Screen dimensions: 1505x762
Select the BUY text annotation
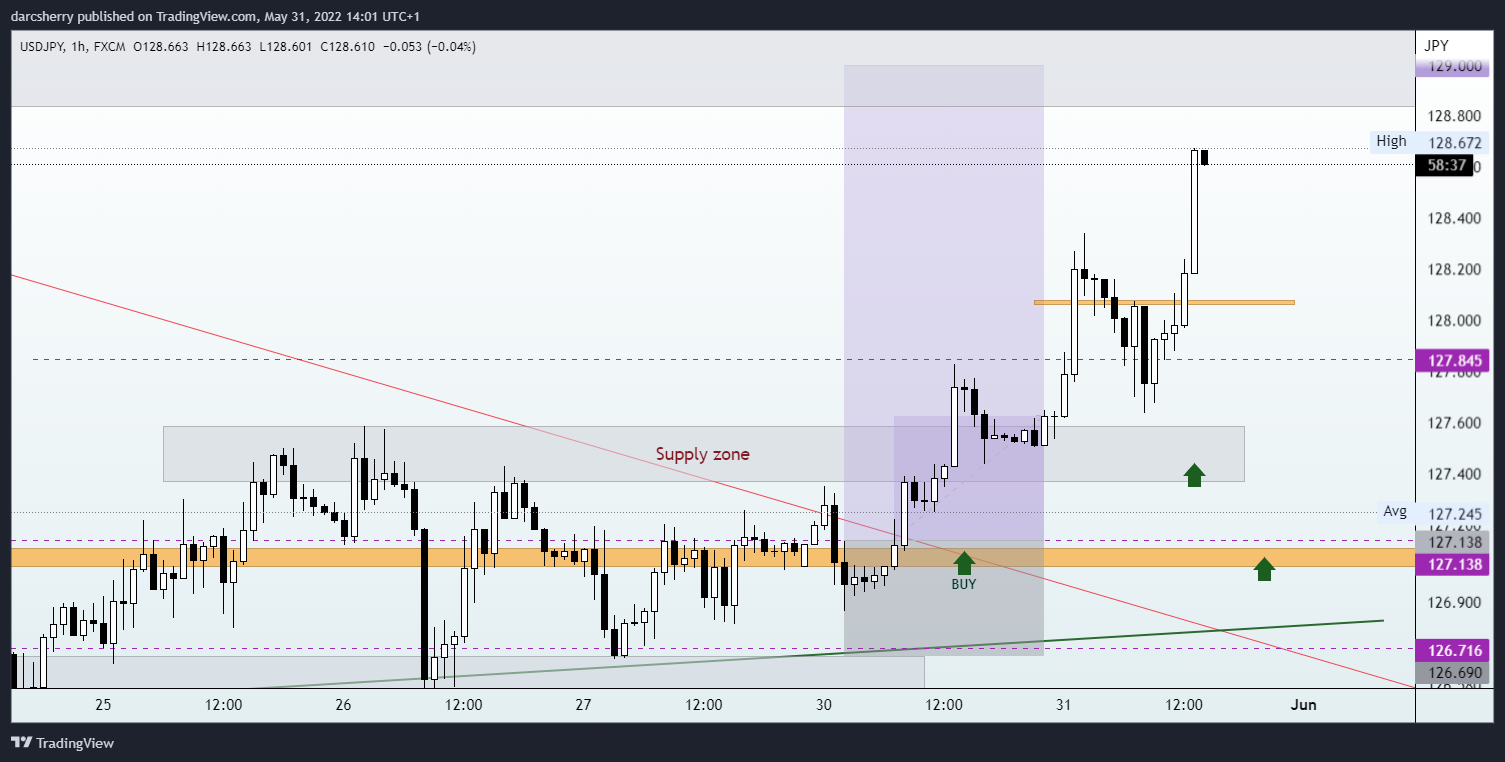[963, 584]
